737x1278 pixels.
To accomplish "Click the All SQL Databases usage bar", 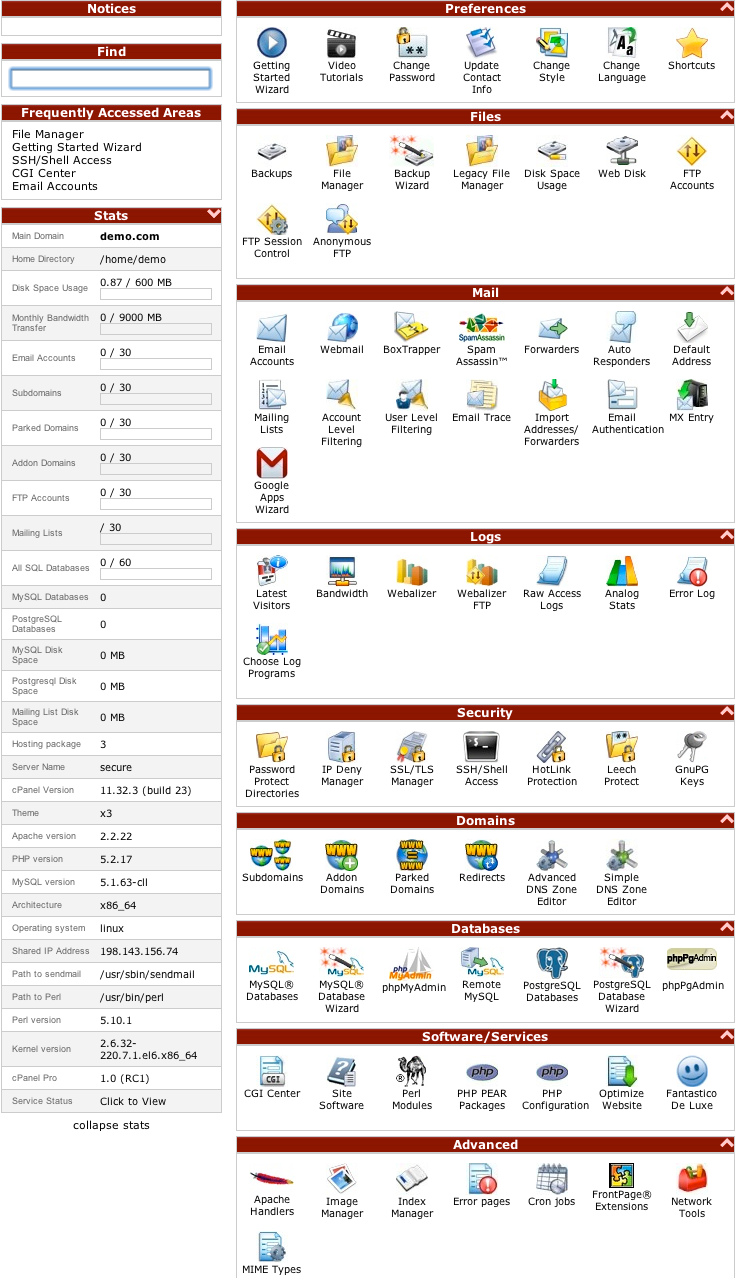I will tap(156, 575).
